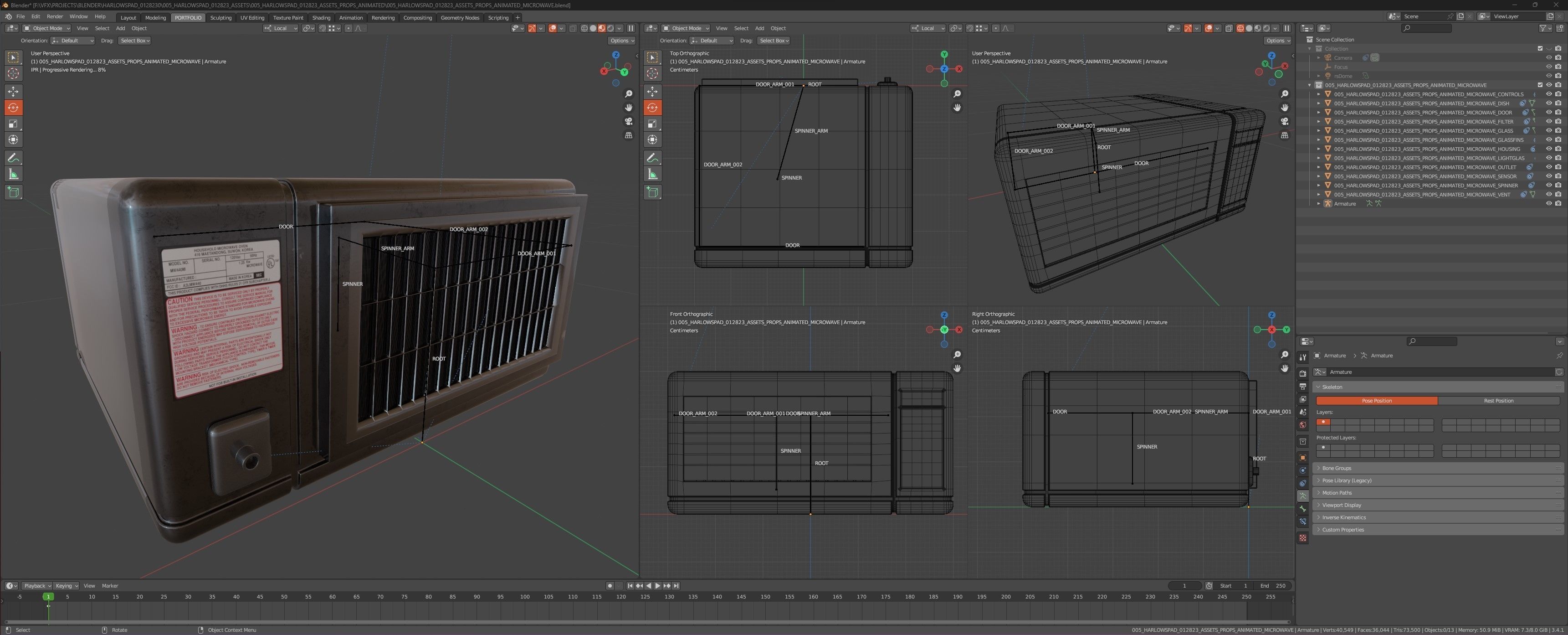The width and height of the screenshot is (1568, 635).
Task: Click the pan hand icon in left viewport
Action: [628, 108]
